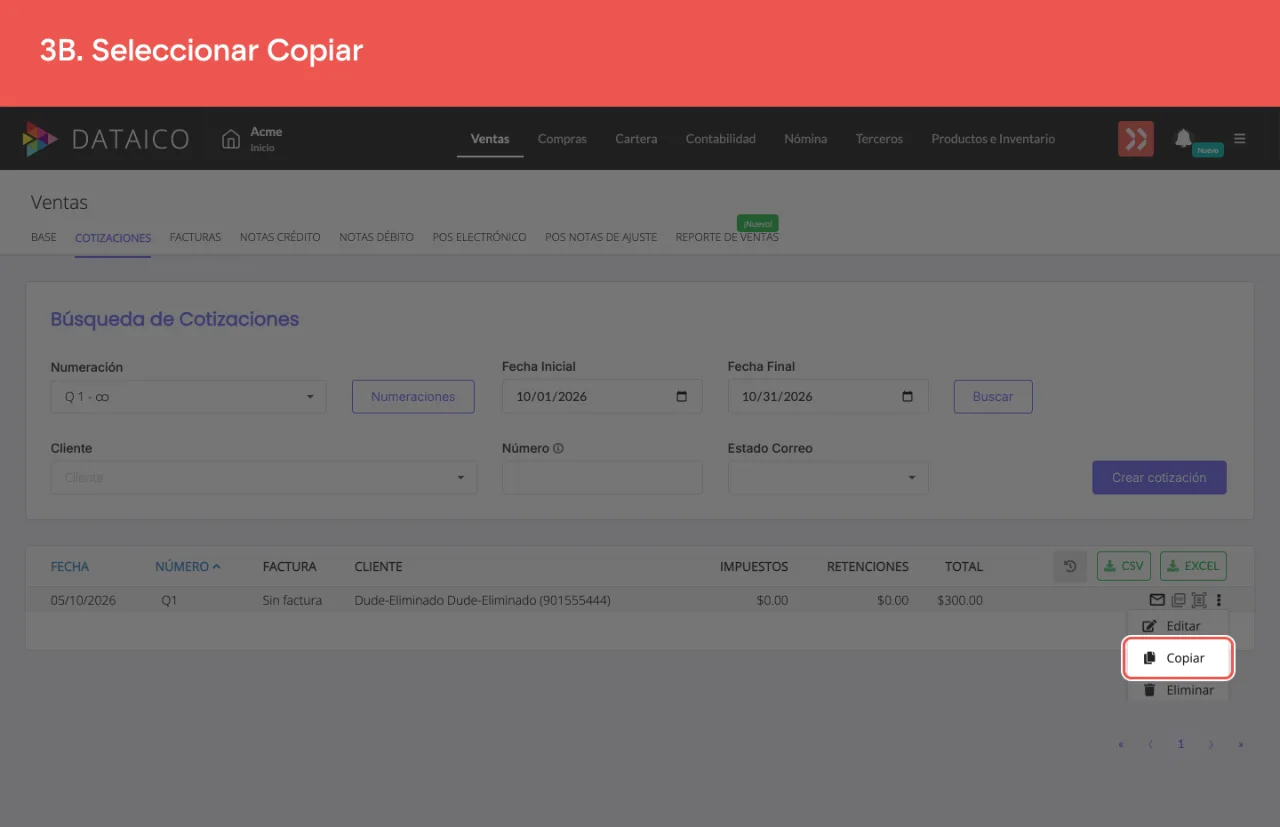Viewport: 1280px width, 827px height.
Task: Sort by the FECHA column header
Action: point(70,566)
